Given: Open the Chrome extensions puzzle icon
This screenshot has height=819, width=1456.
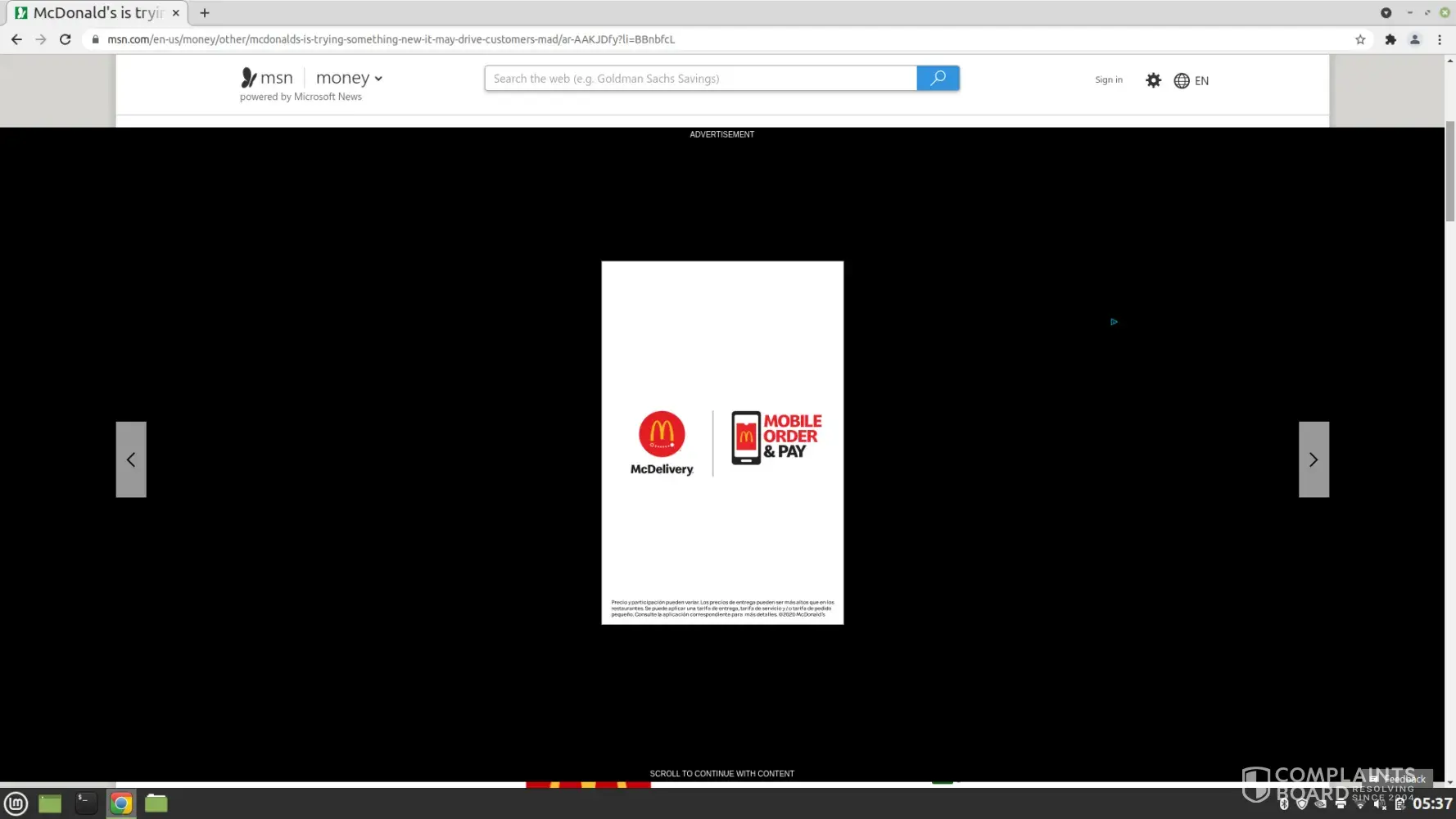Looking at the screenshot, I should (x=1390, y=39).
